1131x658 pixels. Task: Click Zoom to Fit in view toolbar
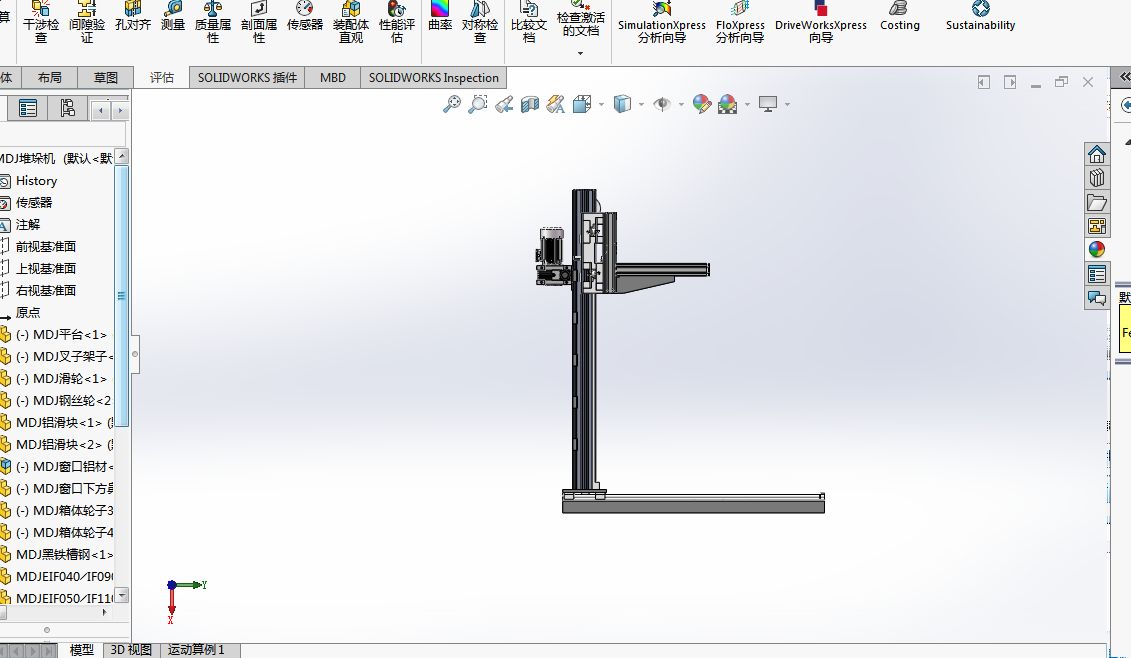(452, 105)
